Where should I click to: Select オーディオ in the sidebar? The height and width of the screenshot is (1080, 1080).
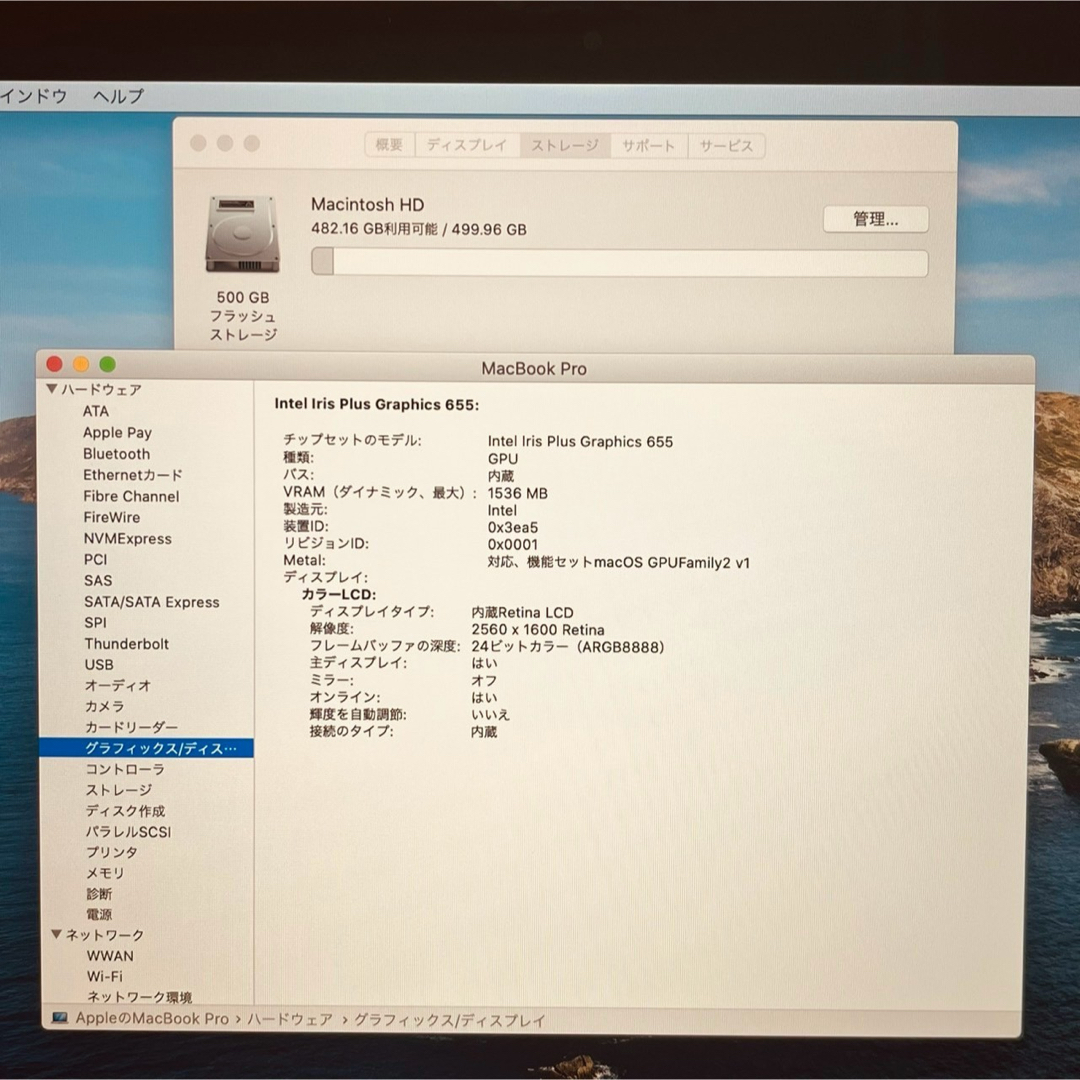[117, 685]
